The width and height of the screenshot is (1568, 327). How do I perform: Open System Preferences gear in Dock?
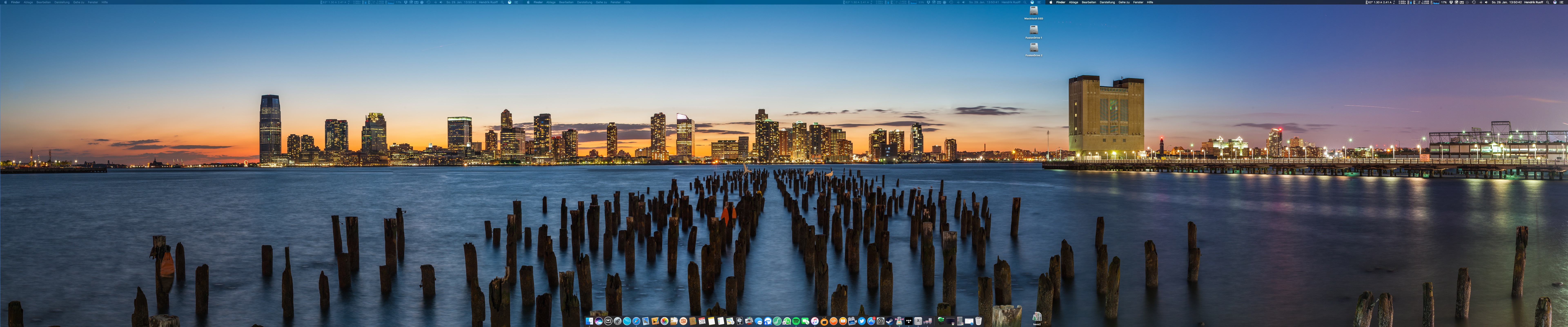click(x=881, y=321)
